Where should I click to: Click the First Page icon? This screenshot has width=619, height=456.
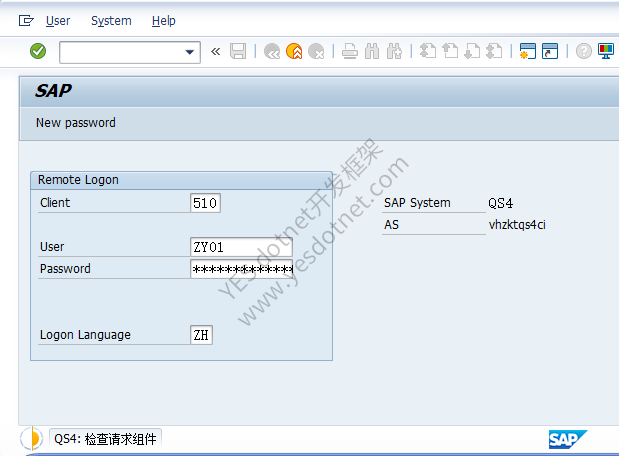point(428,51)
